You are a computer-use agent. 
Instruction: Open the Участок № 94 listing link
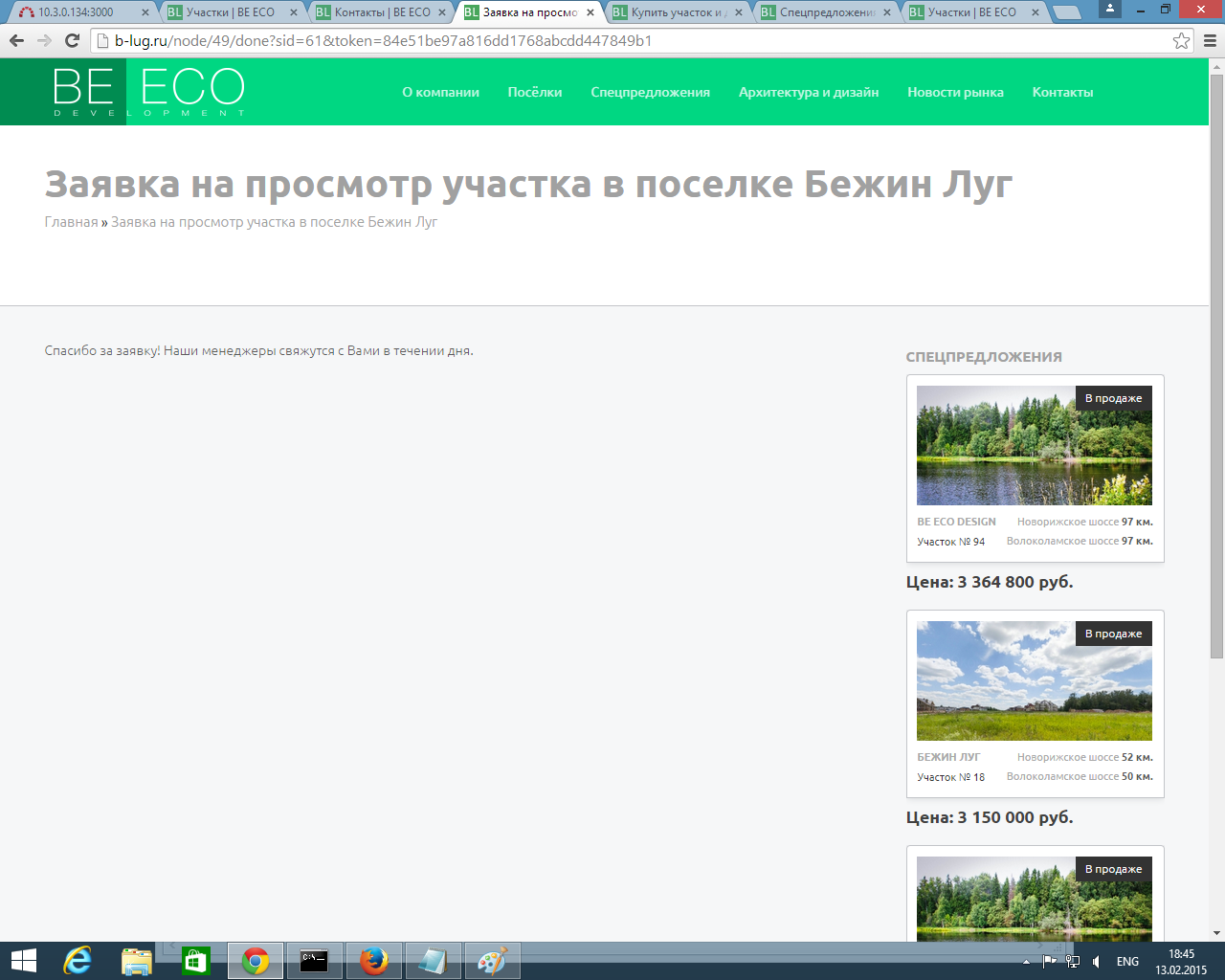tap(950, 542)
